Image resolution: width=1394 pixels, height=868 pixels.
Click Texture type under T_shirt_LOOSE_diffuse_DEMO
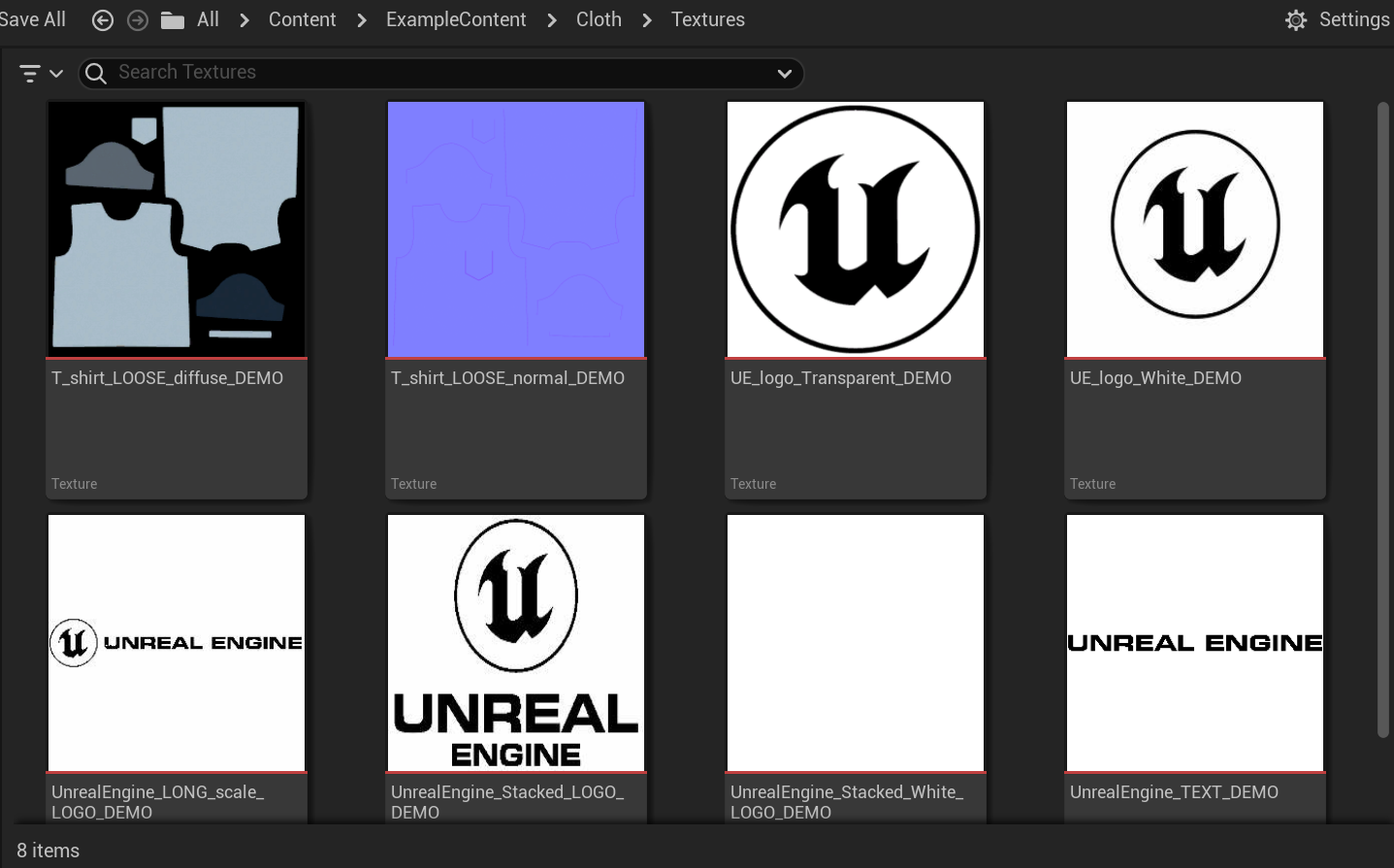[74, 484]
